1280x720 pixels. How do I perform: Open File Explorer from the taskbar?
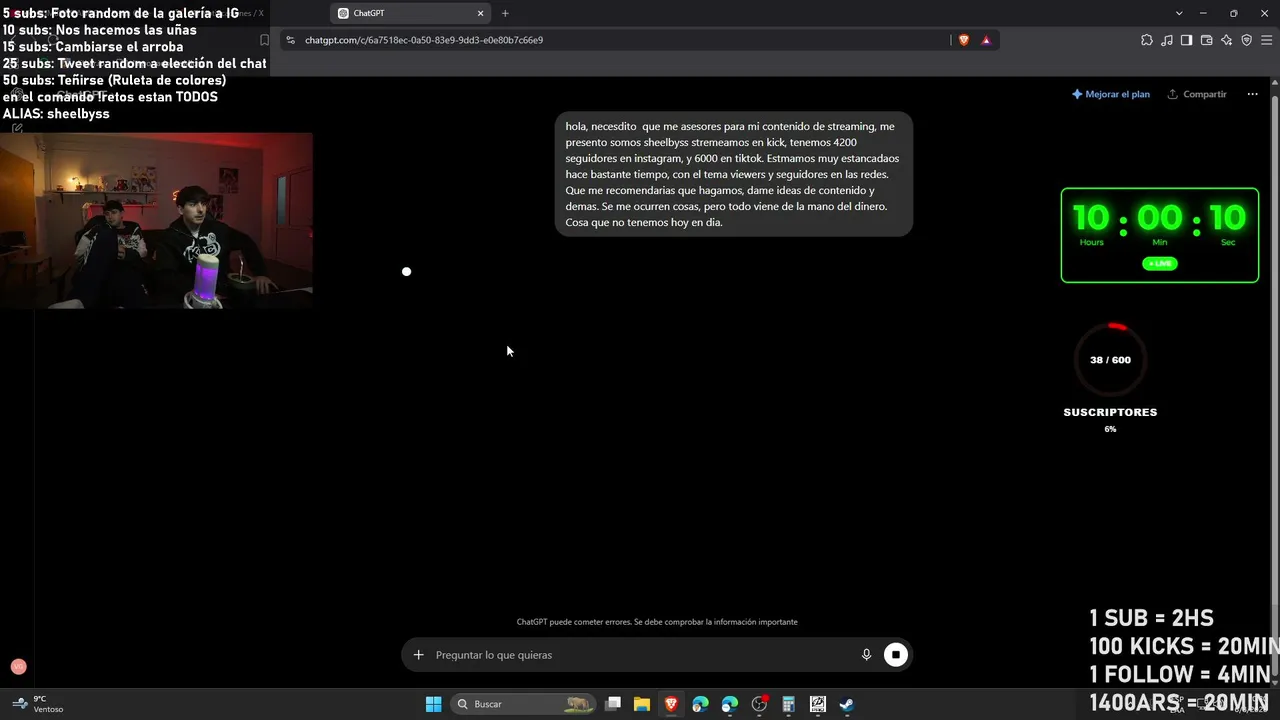(642, 704)
